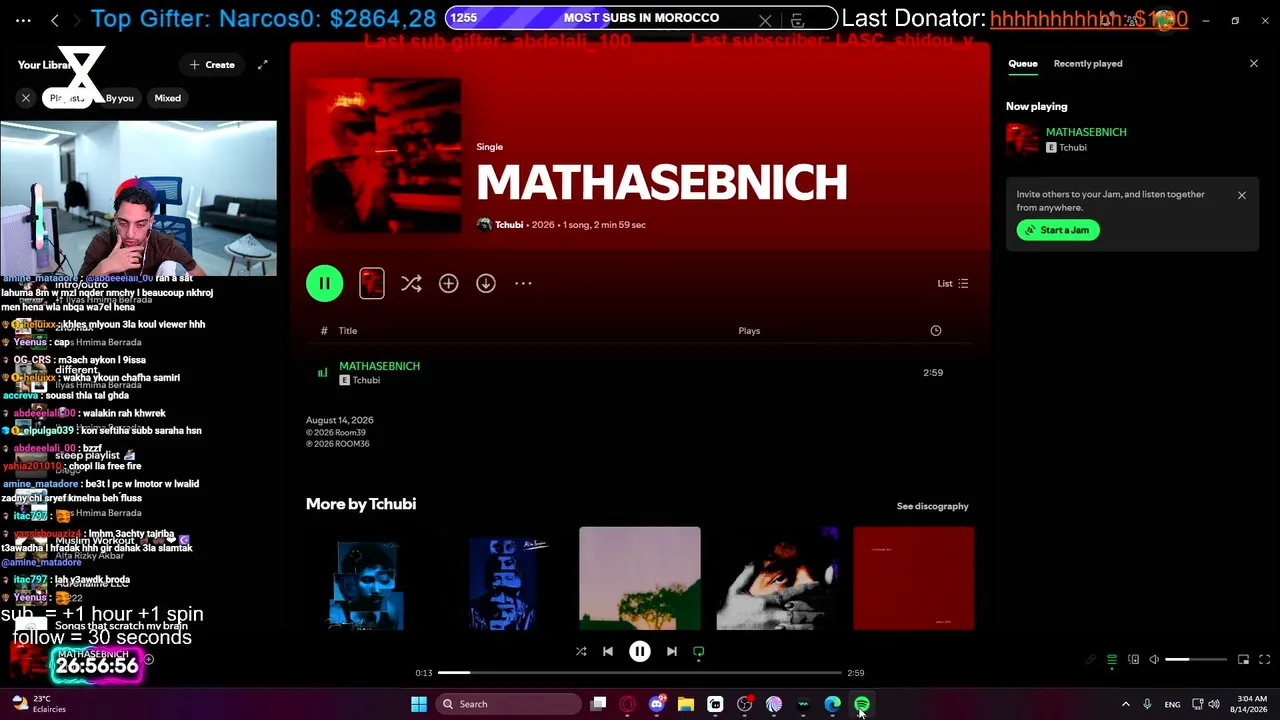The image size is (1280, 720).
Task: Open the List view options dropdown
Action: point(952,284)
